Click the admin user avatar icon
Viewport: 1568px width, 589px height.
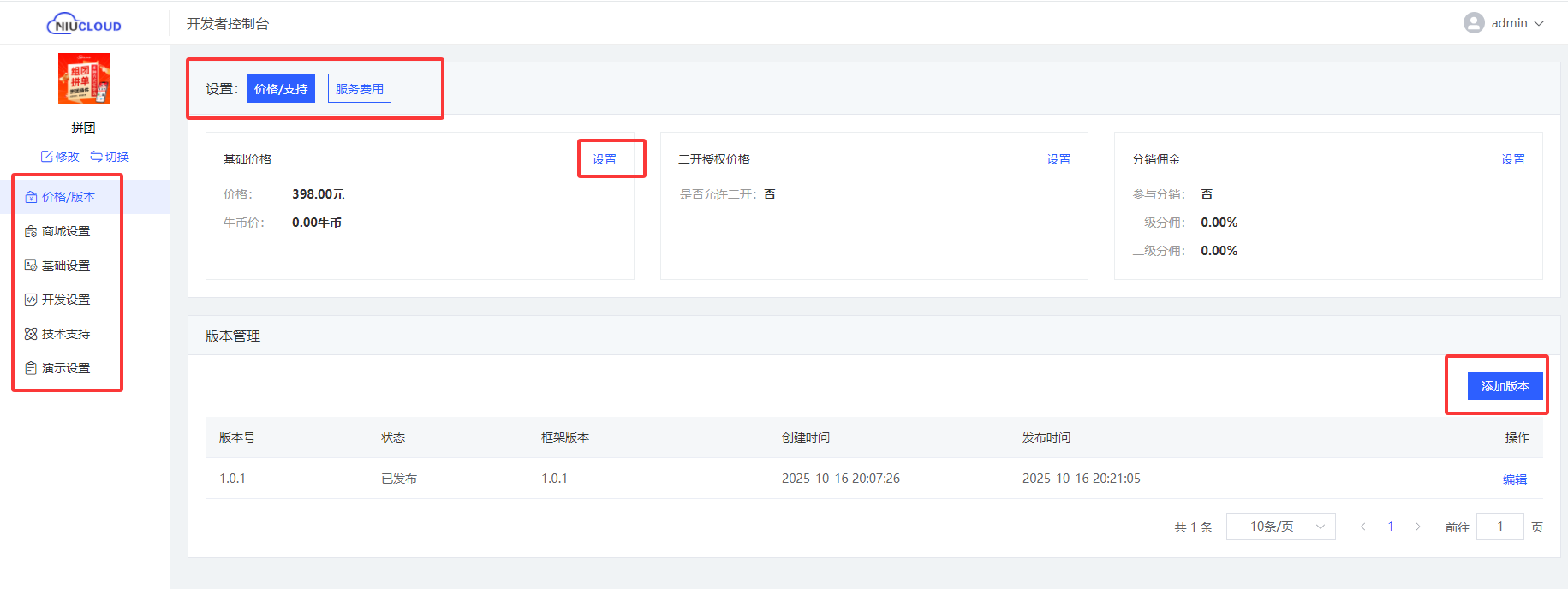(x=1473, y=23)
